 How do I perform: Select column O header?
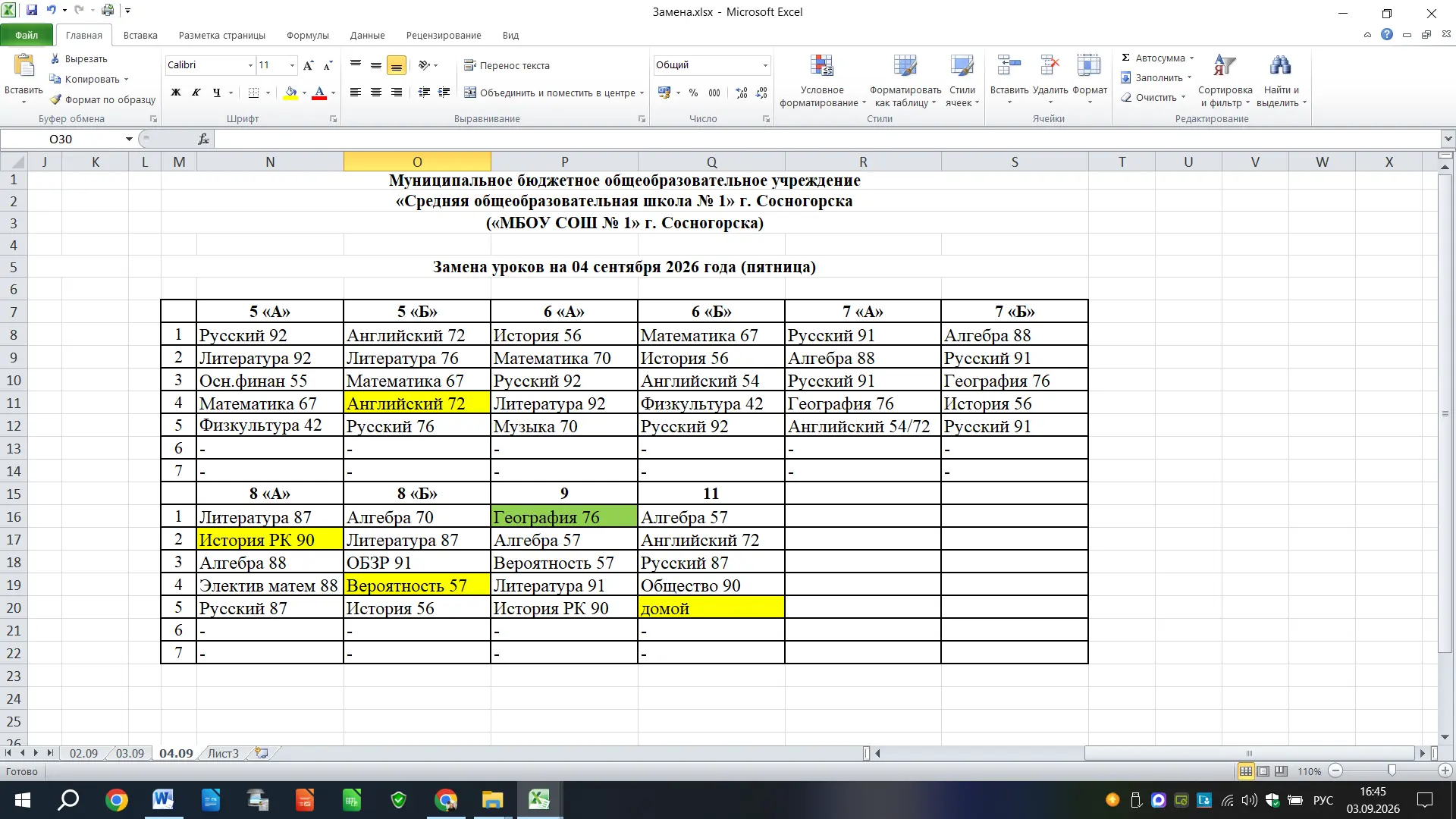coord(417,162)
